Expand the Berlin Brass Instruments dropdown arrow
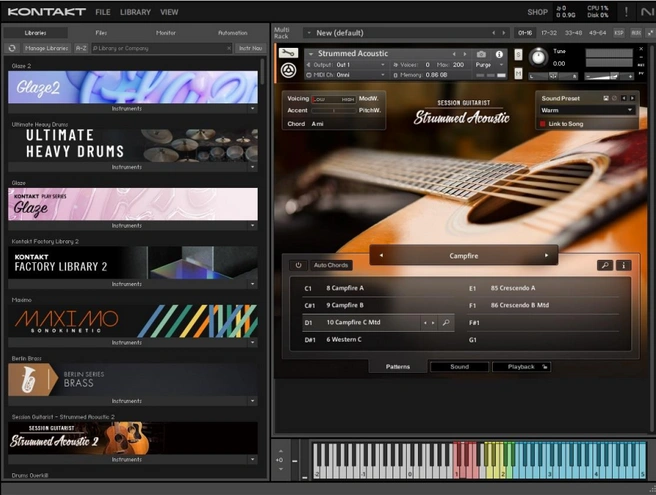The width and height of the screenshot is (656, 495). tap(252, 401)
